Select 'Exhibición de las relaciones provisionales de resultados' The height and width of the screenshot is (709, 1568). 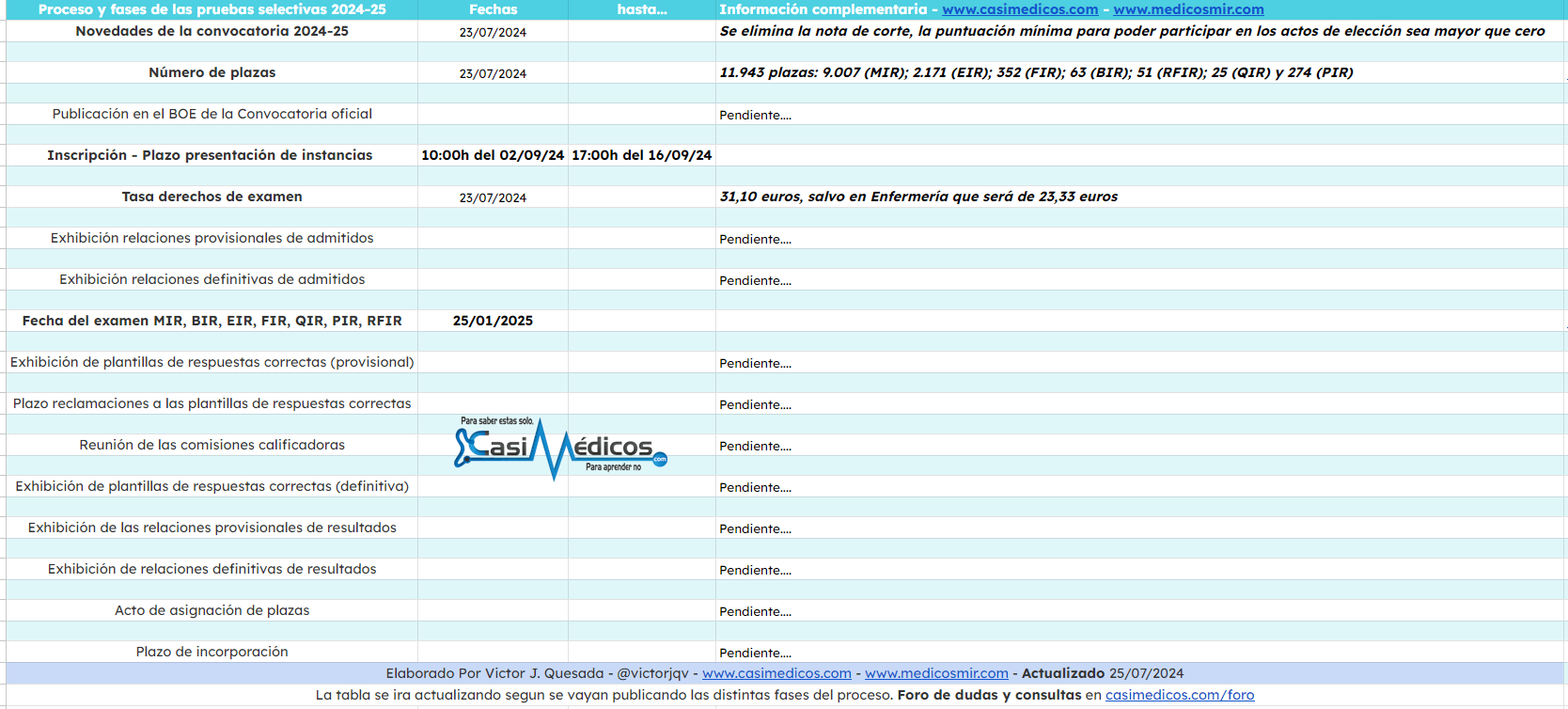pos(212,528)
